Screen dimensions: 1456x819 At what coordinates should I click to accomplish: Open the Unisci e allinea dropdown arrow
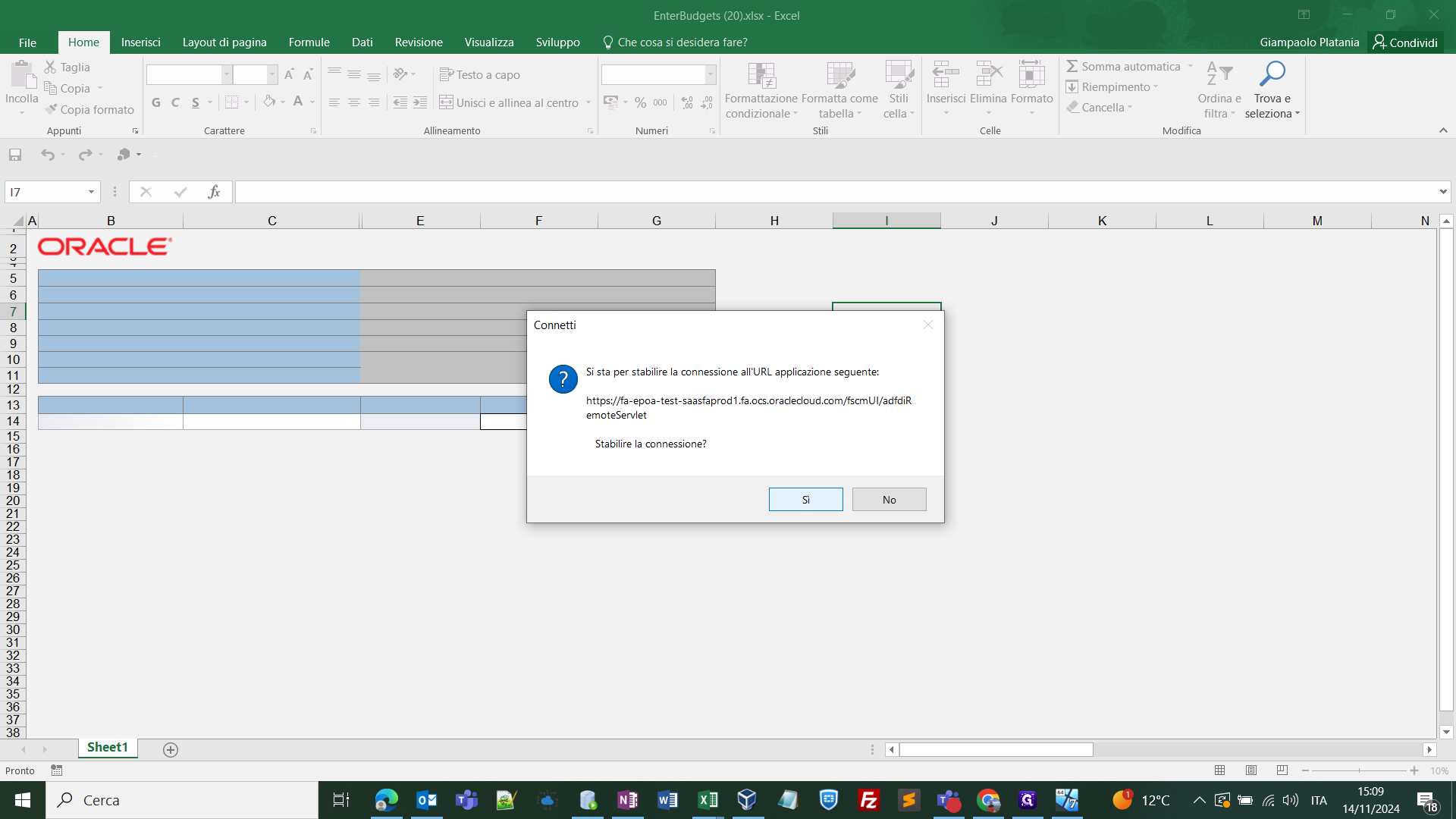(588, 102)
